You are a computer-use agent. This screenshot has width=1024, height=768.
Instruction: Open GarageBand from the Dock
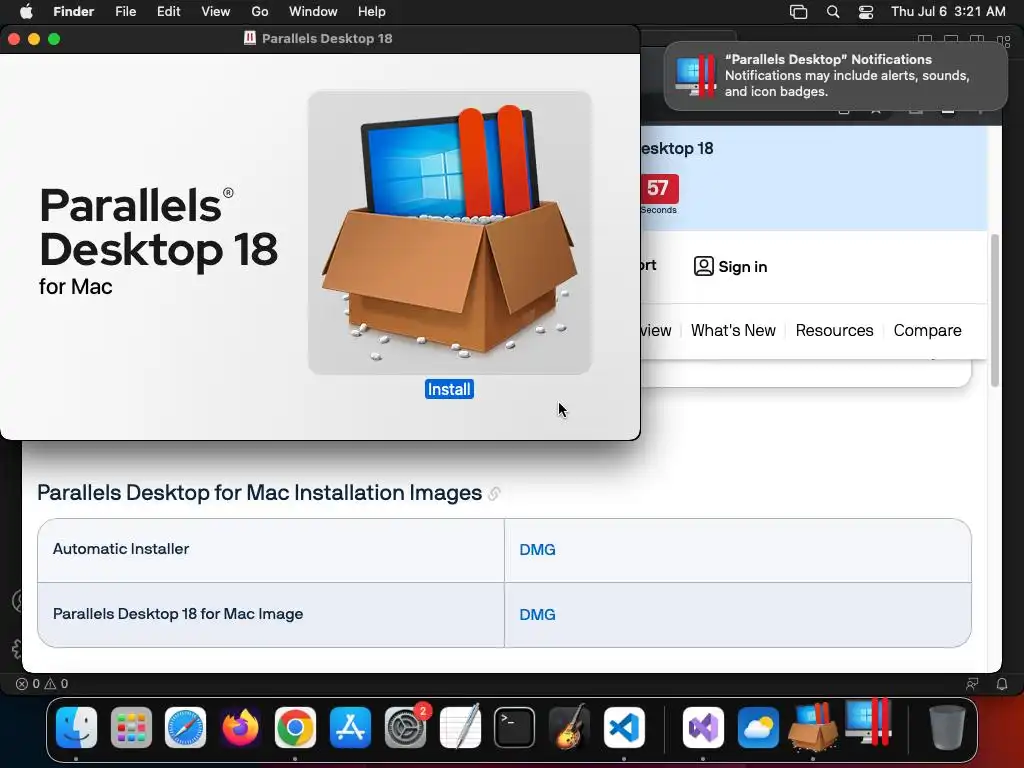569,728
